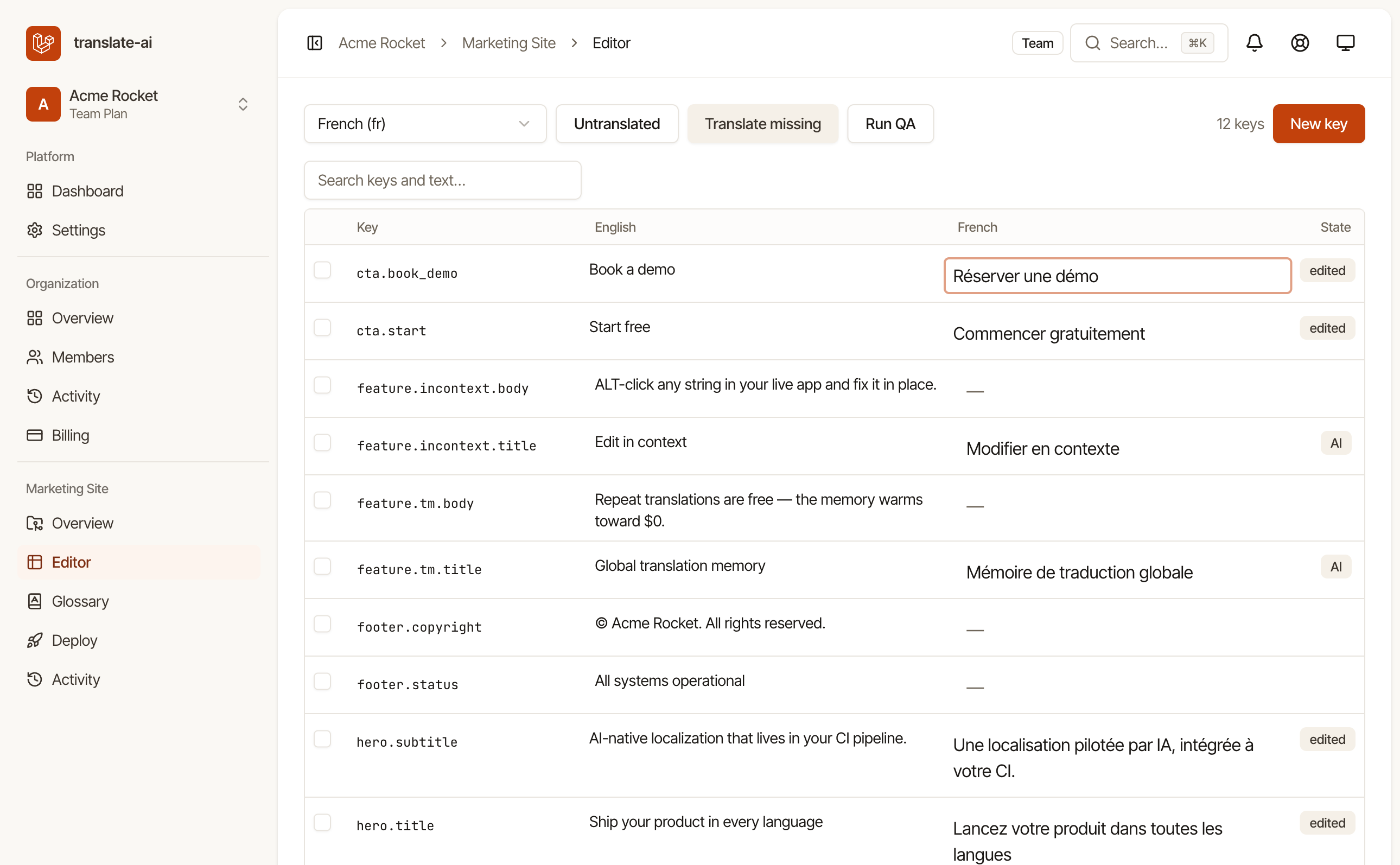Click the edited badge on cta.start row
Image resolution: width=1400 pixels, height=865 pixels.
click(1327, 328)
